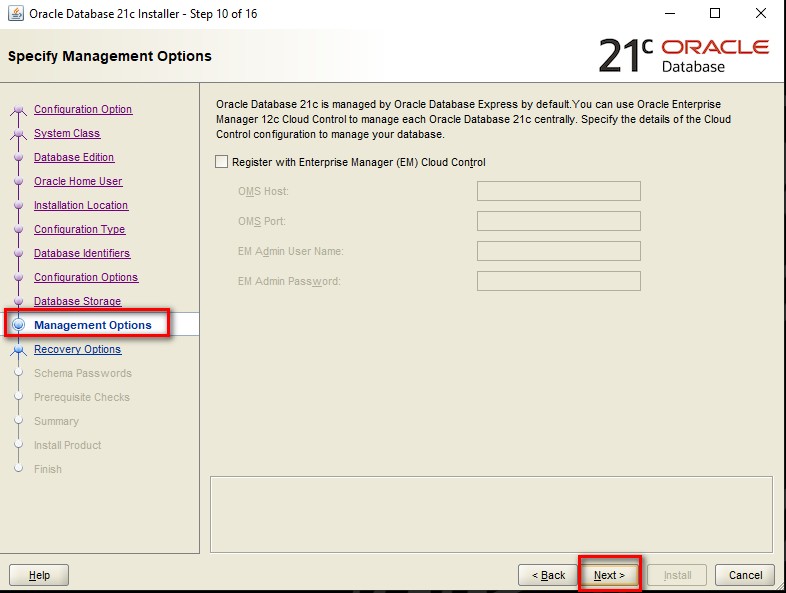The image size is (786, 593).
Task: Tick Register with Enterprise Manager Cloud Control checkbox
Action: click(221, 162)
